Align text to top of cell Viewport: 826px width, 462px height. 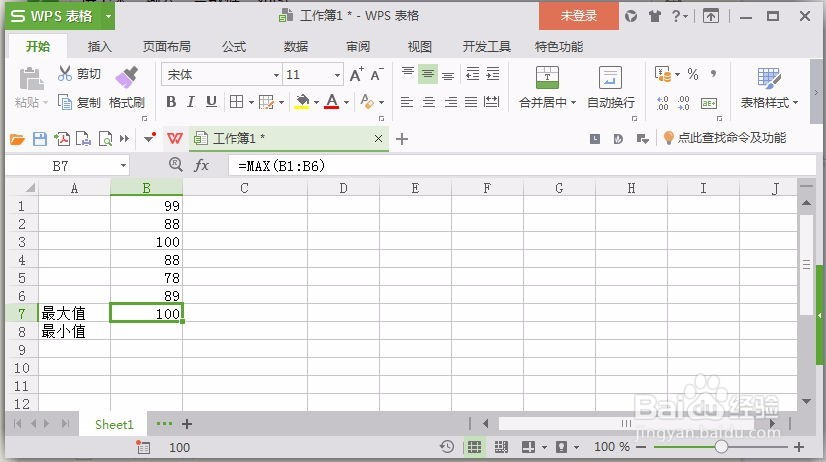click(x=408, y=73)
